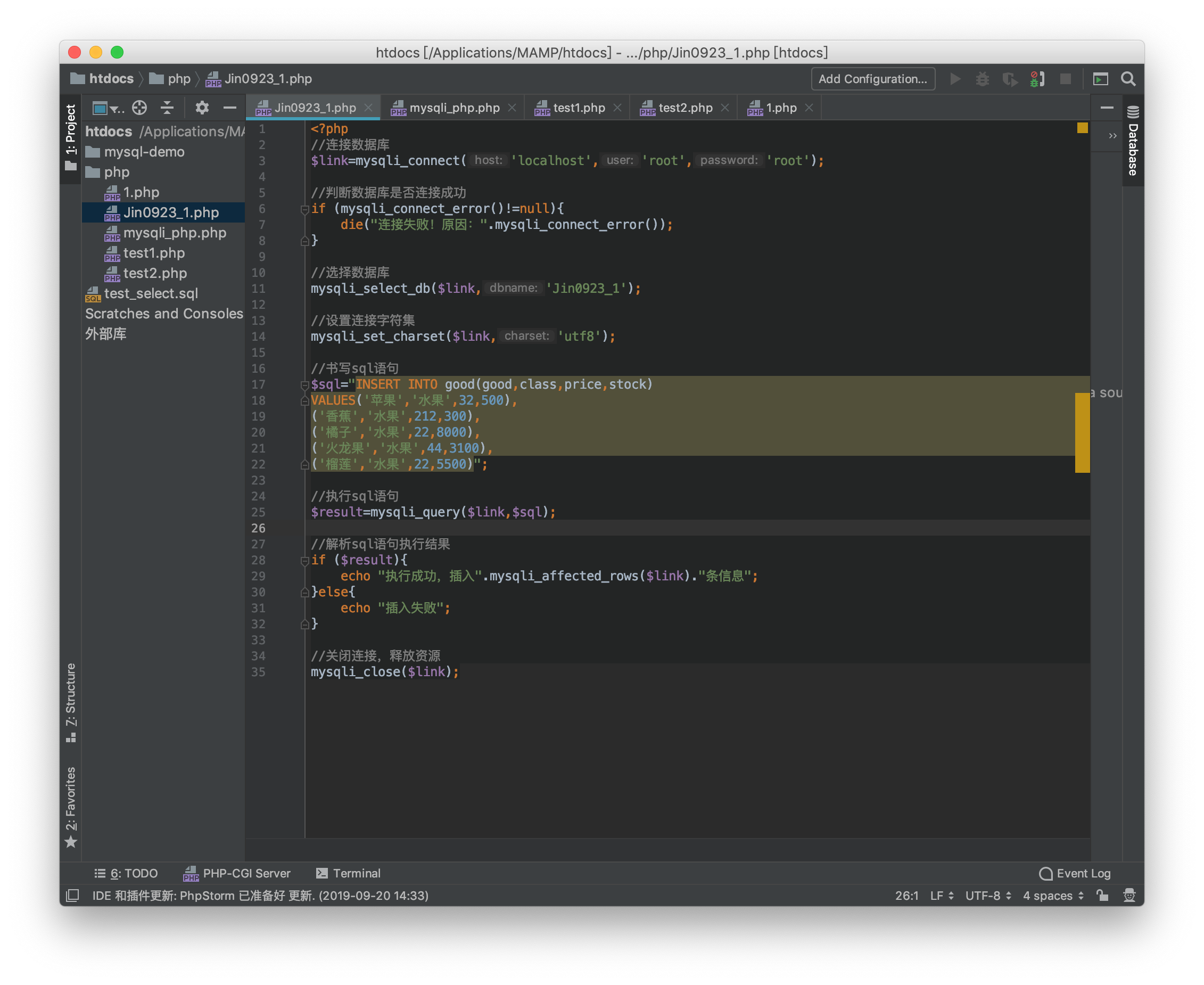Select 外部库 external libraries node
The width and height of the screenshot is (1204, 985).
pos(163,334)
